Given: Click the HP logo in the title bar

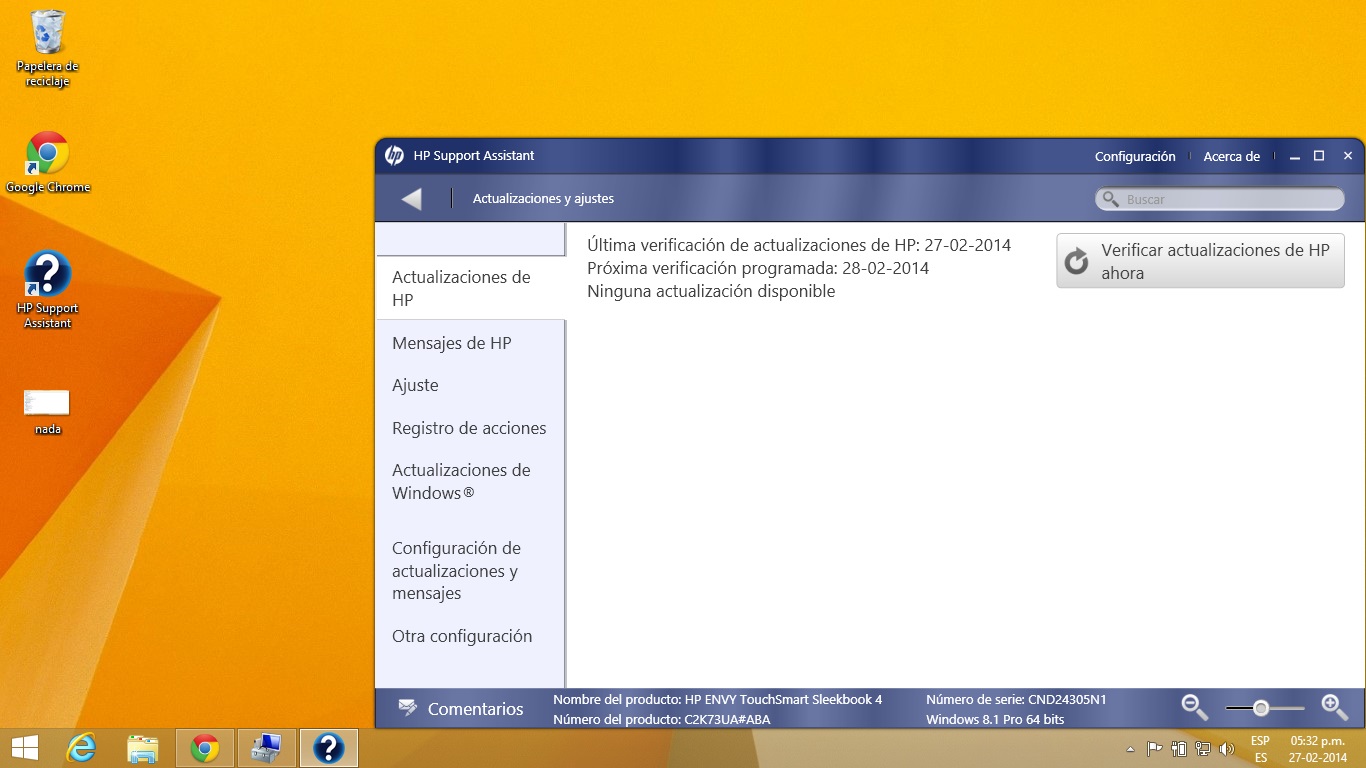Looking at the screenshot, I should pyautogui.click(x=394, y=156).
